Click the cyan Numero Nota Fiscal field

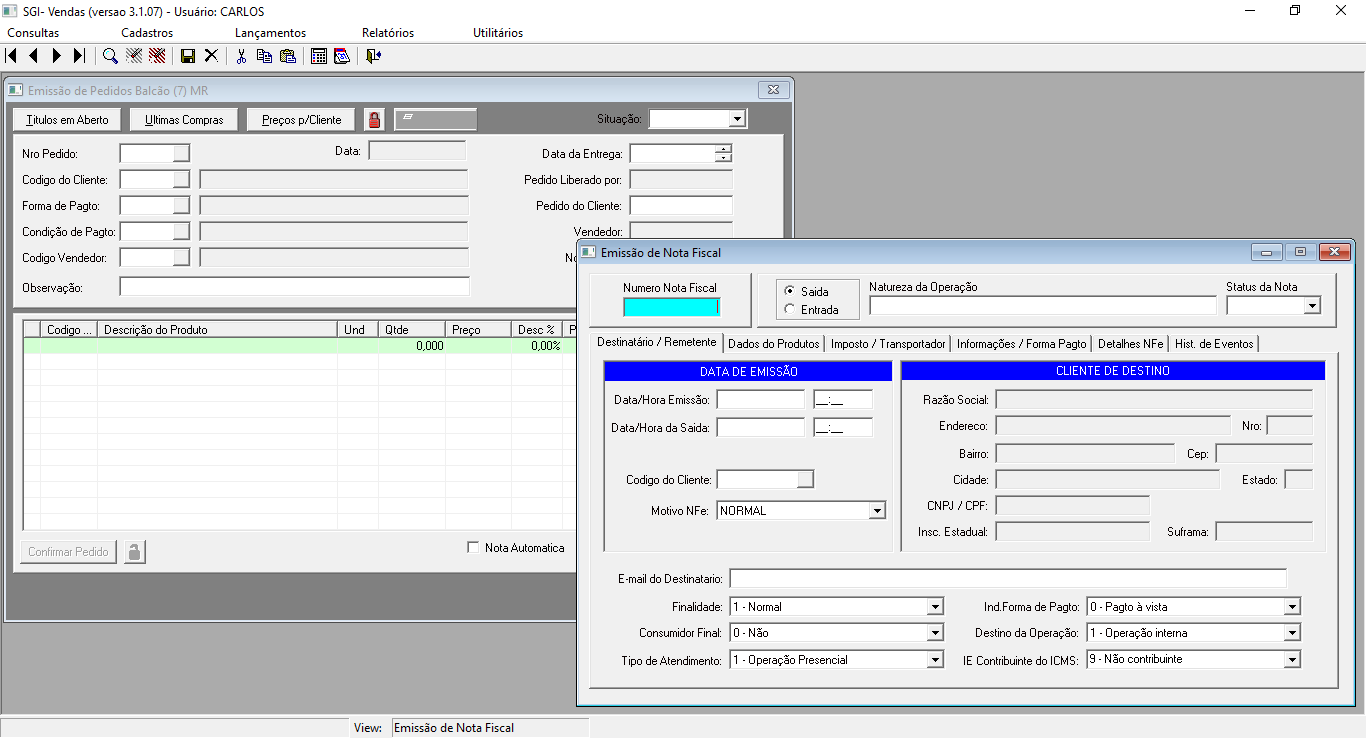click(x=671, y=307)
